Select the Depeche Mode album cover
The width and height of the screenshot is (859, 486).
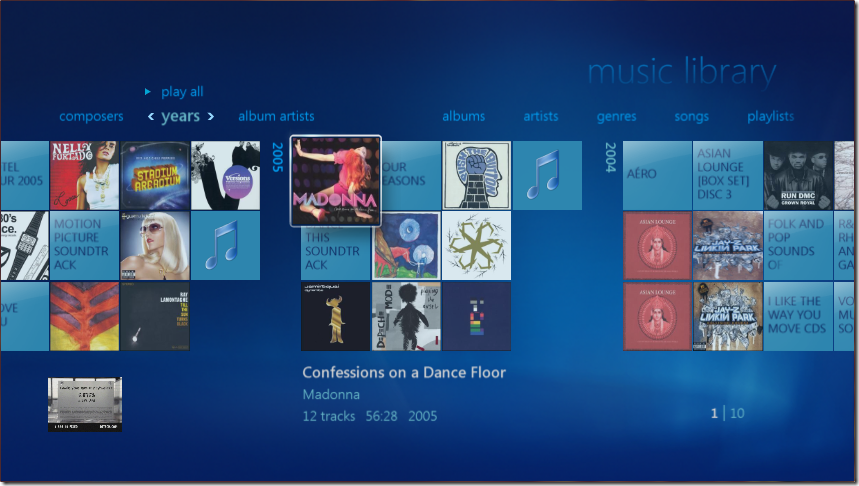(x=406, y=316)
